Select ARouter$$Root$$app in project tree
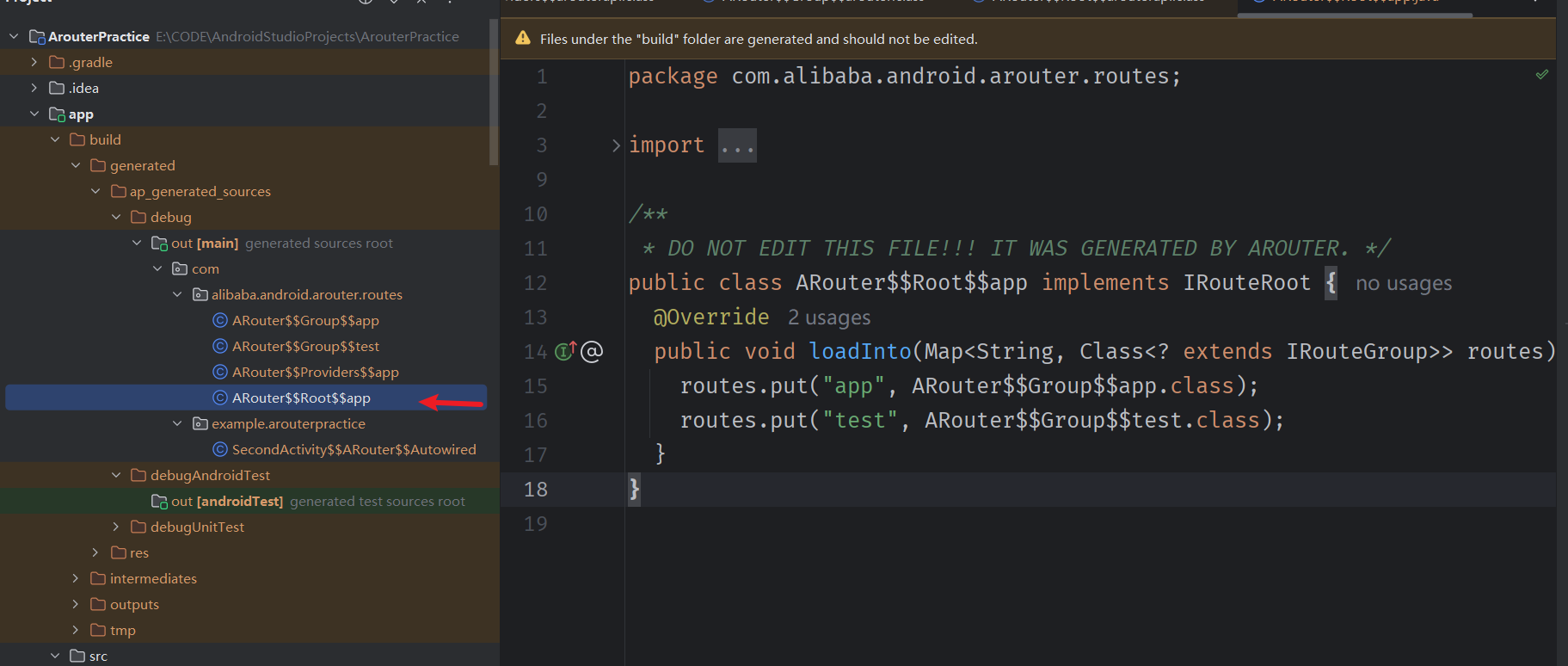Viewport: 1568px width, 666px height. [246, 398]
